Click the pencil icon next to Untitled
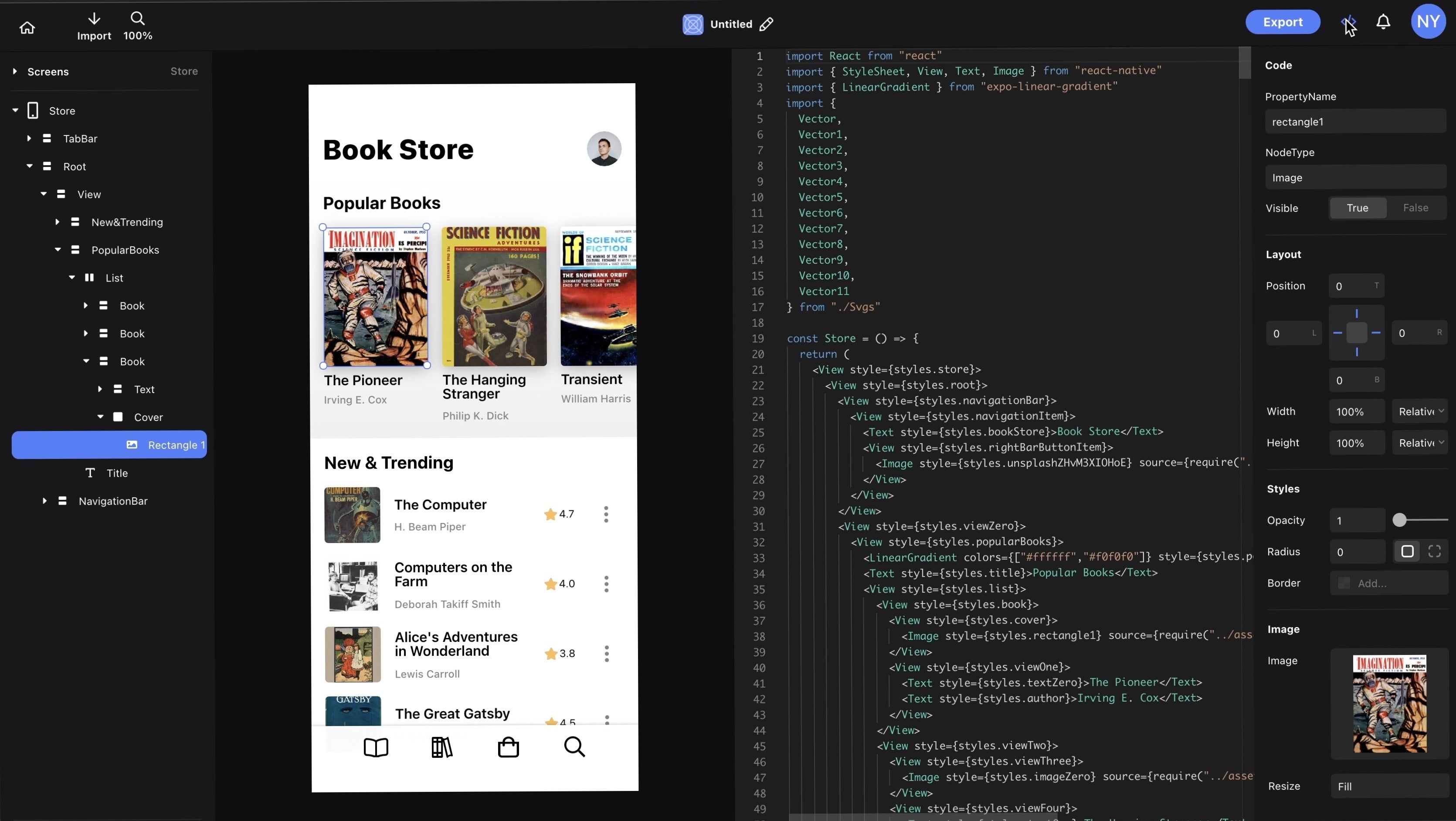Screen dimensions: 1456x821 coord(766,24)
